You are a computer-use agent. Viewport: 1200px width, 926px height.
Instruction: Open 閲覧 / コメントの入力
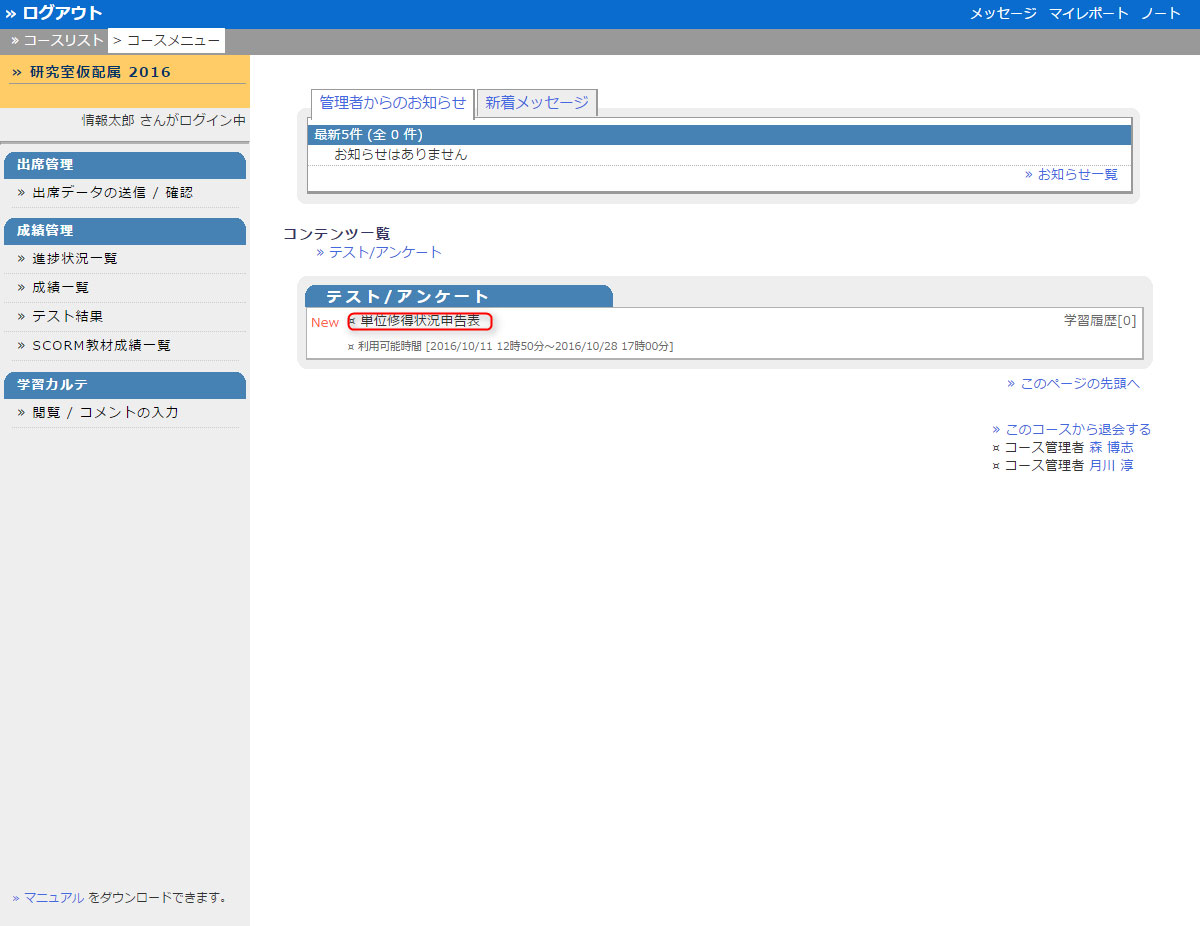(x=105, y=412)
